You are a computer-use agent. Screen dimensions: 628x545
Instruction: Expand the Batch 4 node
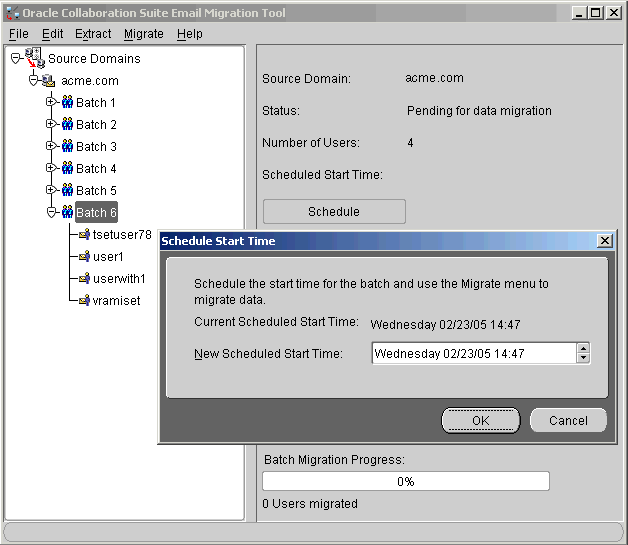[x=50, y=168]
